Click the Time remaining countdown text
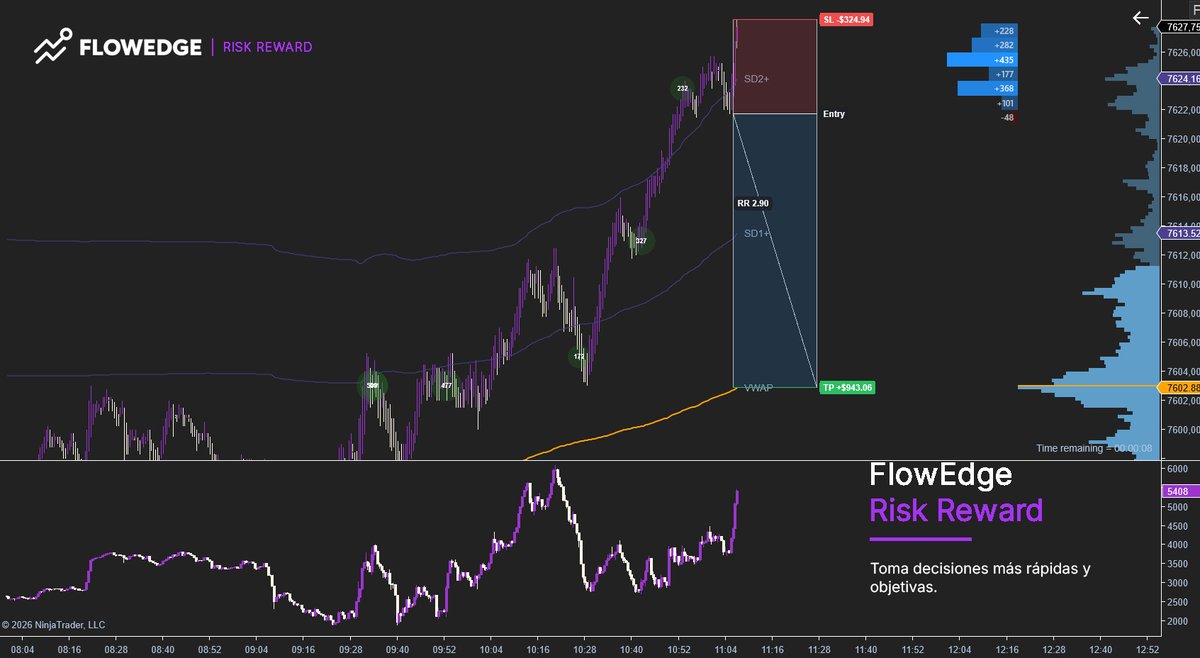 pyautogui.click(x=1094, y=448)
